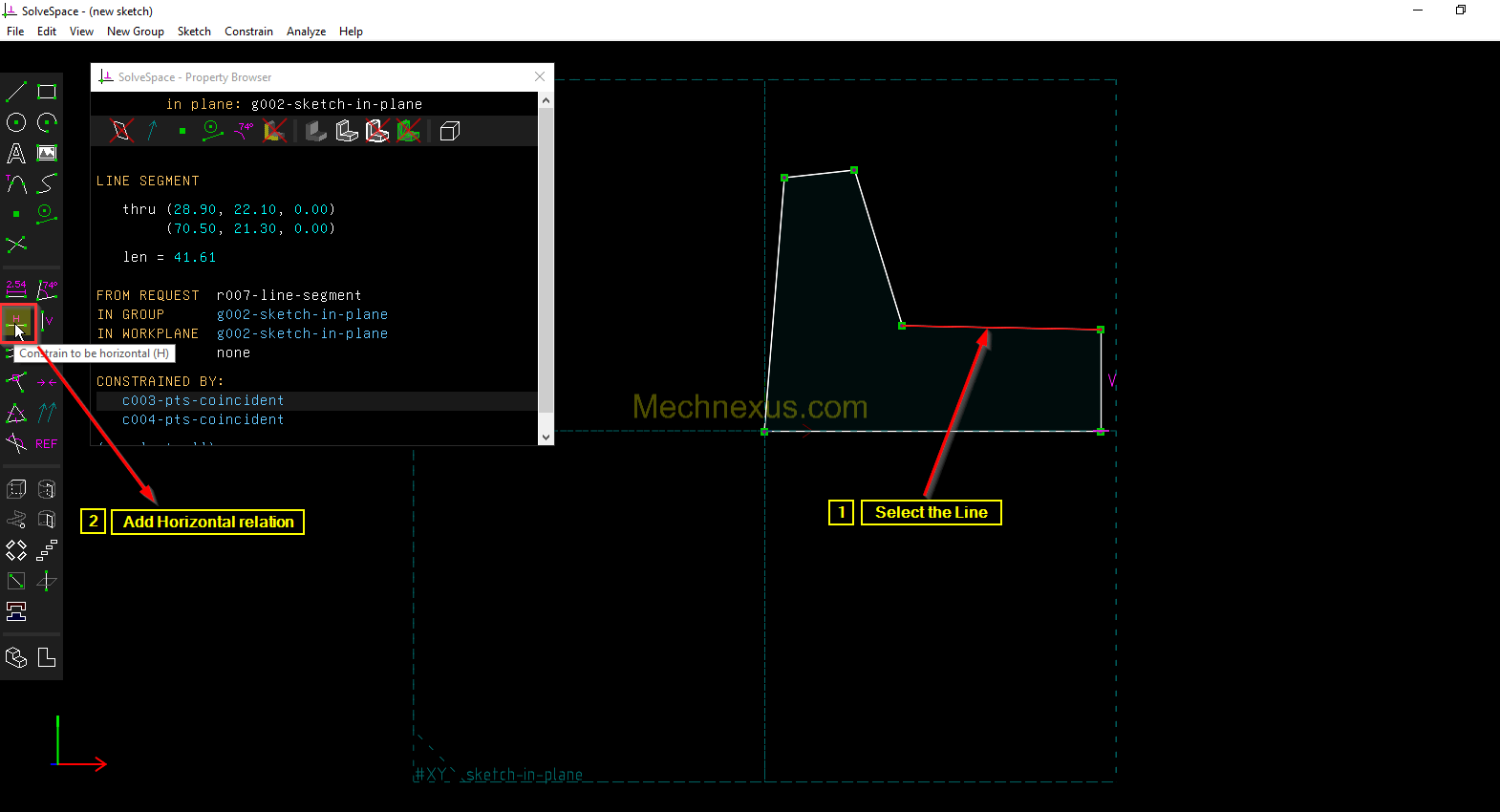Toggle shaded faces visibility
Viewport: 1500px width, 812px height.
pyautogui.click(x=274, y=131)
